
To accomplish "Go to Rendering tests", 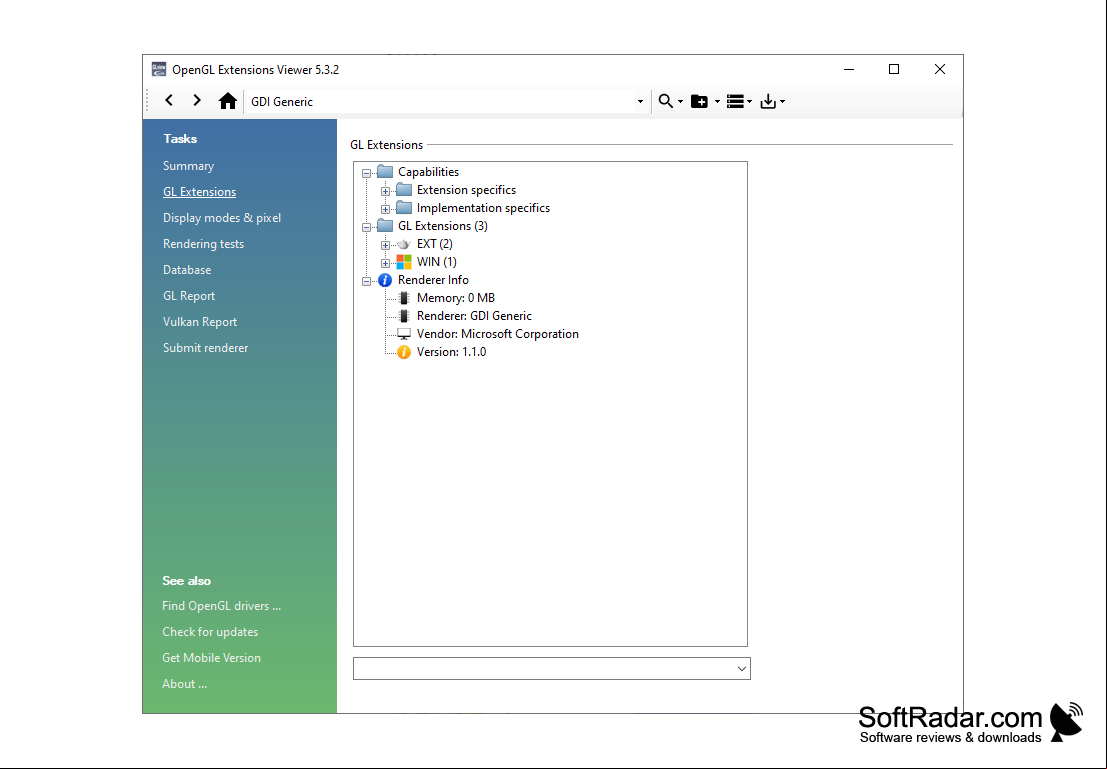I will [x=203, y=244].
